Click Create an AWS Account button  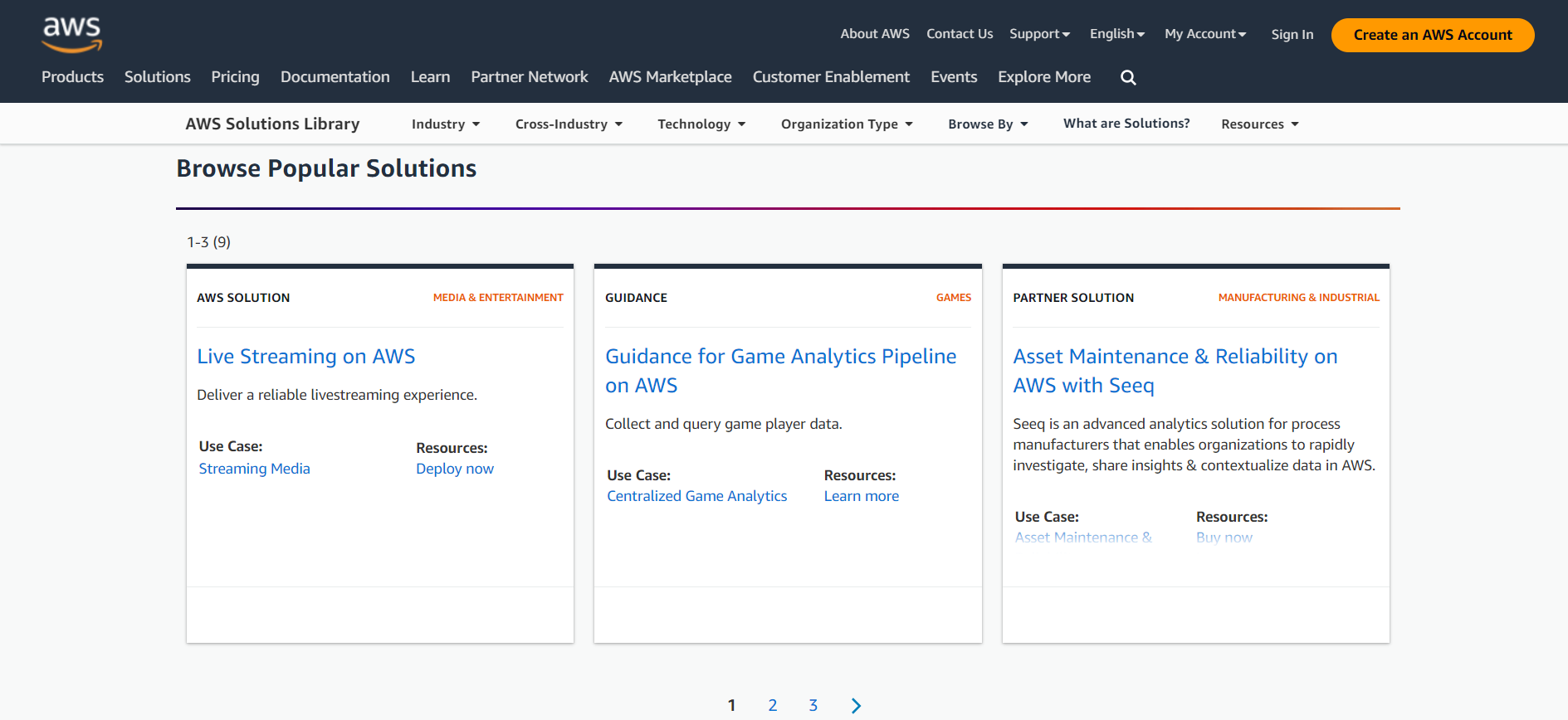[x=1432, y=35]
